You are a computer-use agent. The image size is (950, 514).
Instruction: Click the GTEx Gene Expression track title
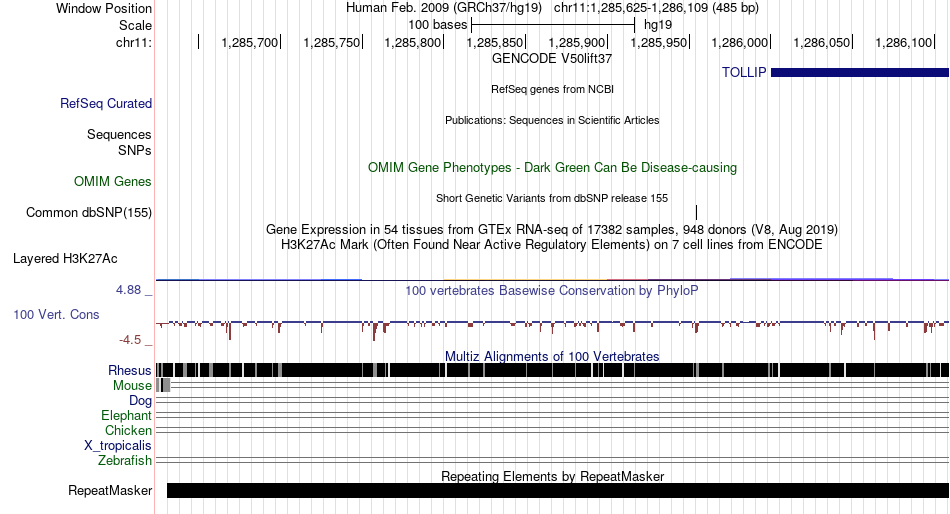pyautogui.click(x=552, y=230)
